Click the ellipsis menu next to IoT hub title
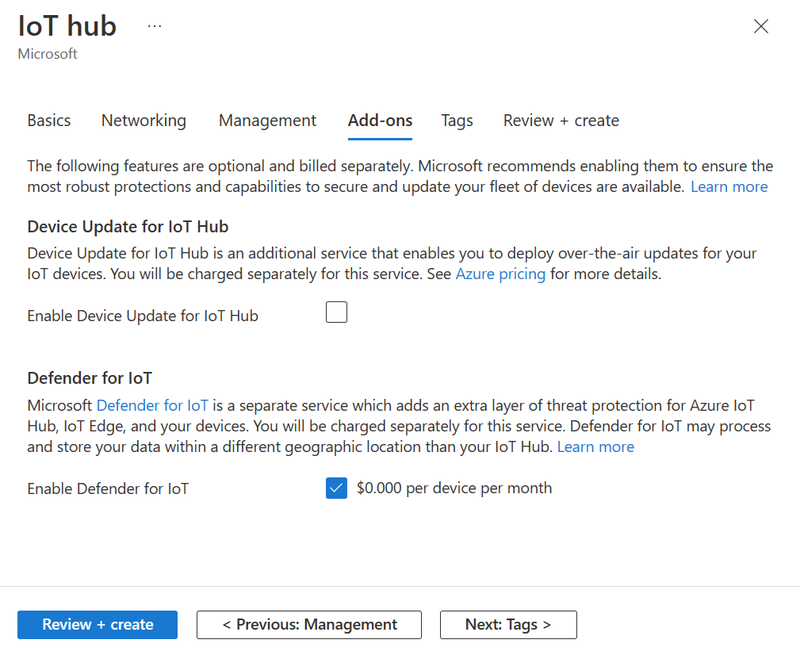The width and height of the screenshot is (800, 655). pyautogui.click(x=154, y=26)
